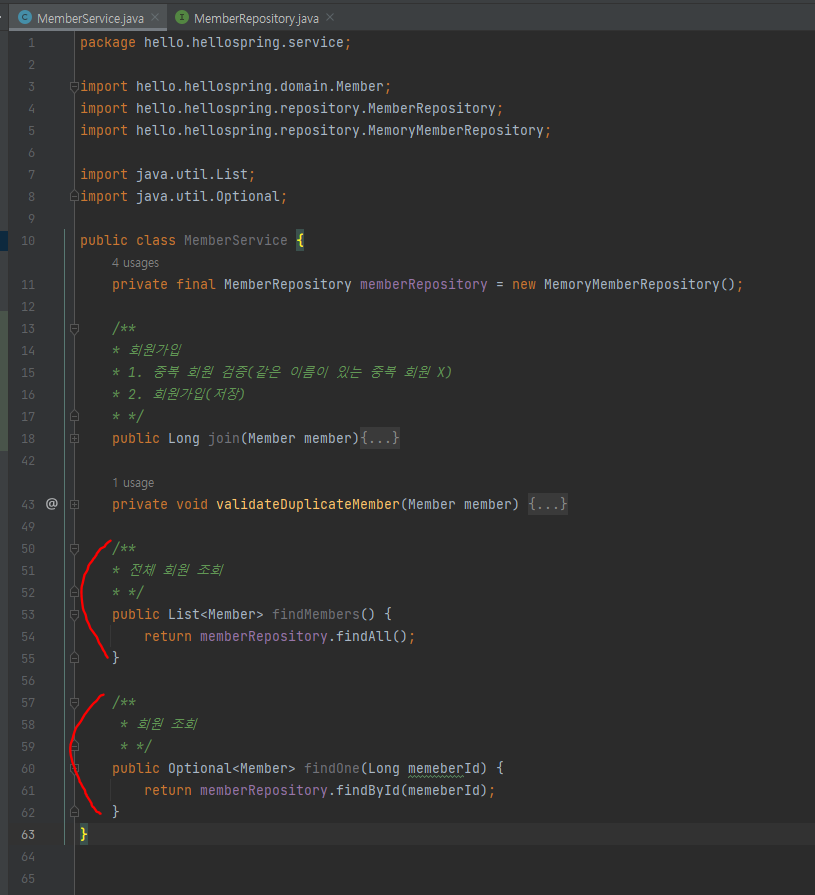Collapse the findMembers method at line 53
Viewport: 815px width, 895px height.
coord(74,615)
